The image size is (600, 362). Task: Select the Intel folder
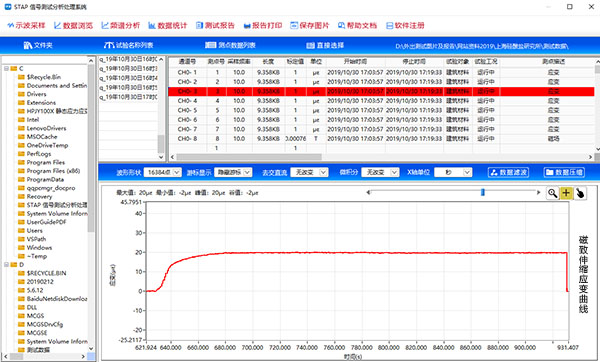pyautogui.click(x=33, y=120)
